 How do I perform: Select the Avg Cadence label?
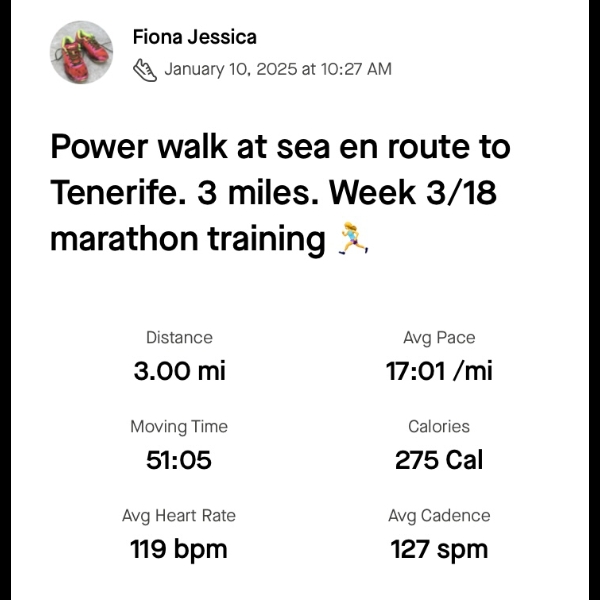click(x=439, y=515)
